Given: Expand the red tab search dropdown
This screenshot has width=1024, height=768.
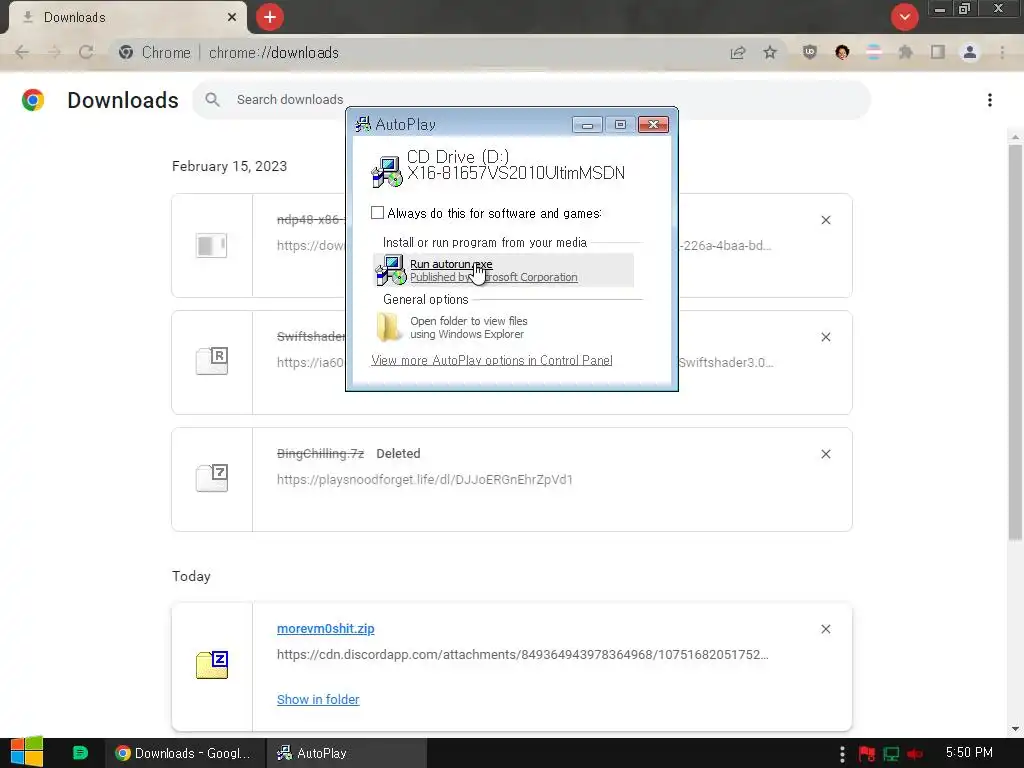Looking at the screenshot, I should [x=904, y=17].
